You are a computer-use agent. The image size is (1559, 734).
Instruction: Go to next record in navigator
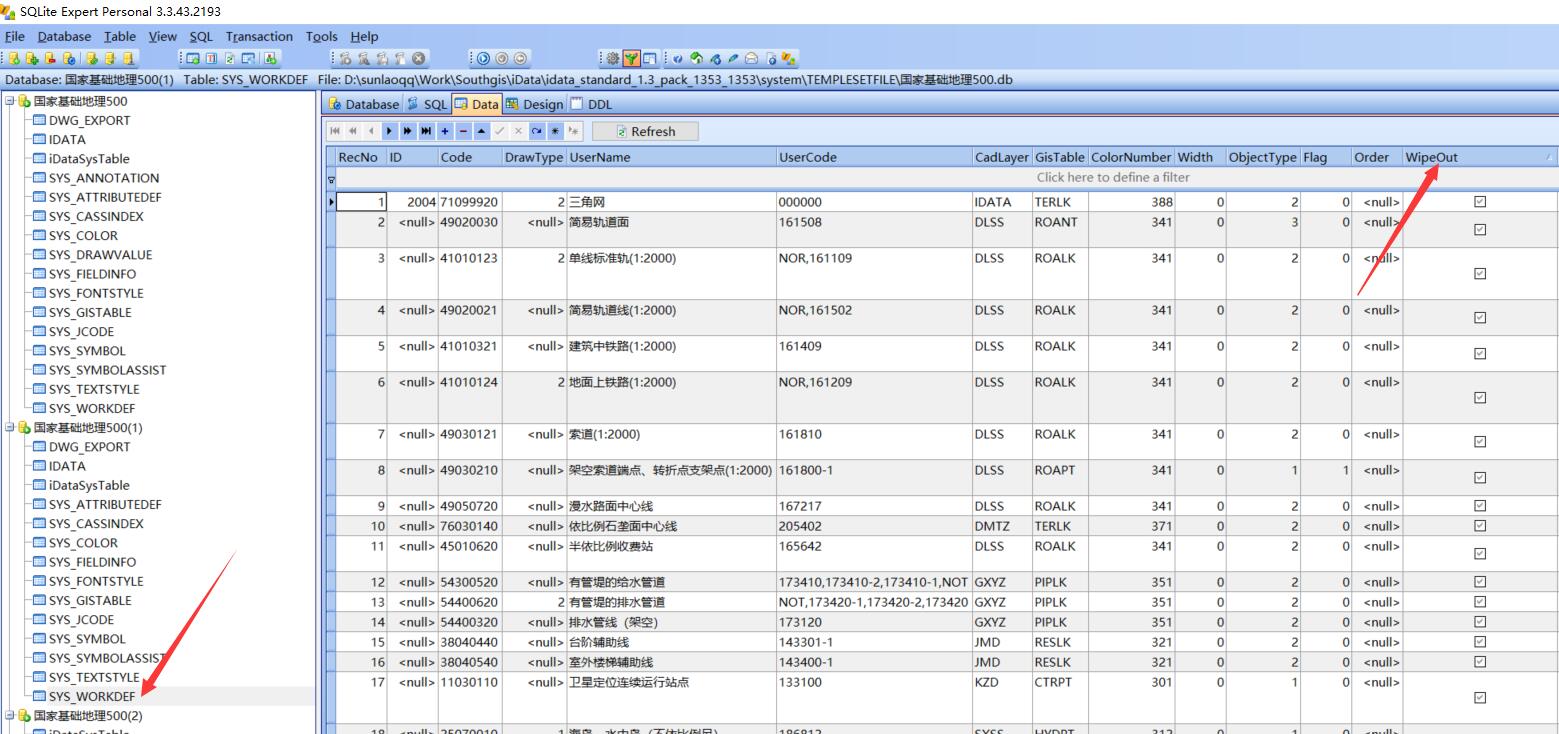point(389,131)
